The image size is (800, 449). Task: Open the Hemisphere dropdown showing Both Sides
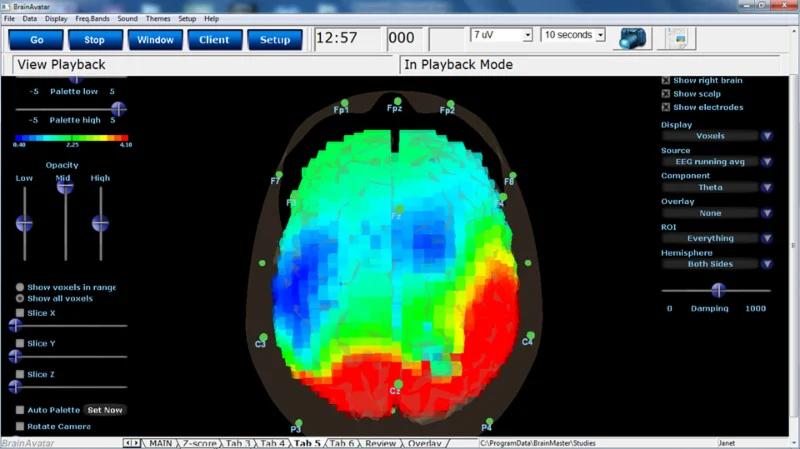717,264
